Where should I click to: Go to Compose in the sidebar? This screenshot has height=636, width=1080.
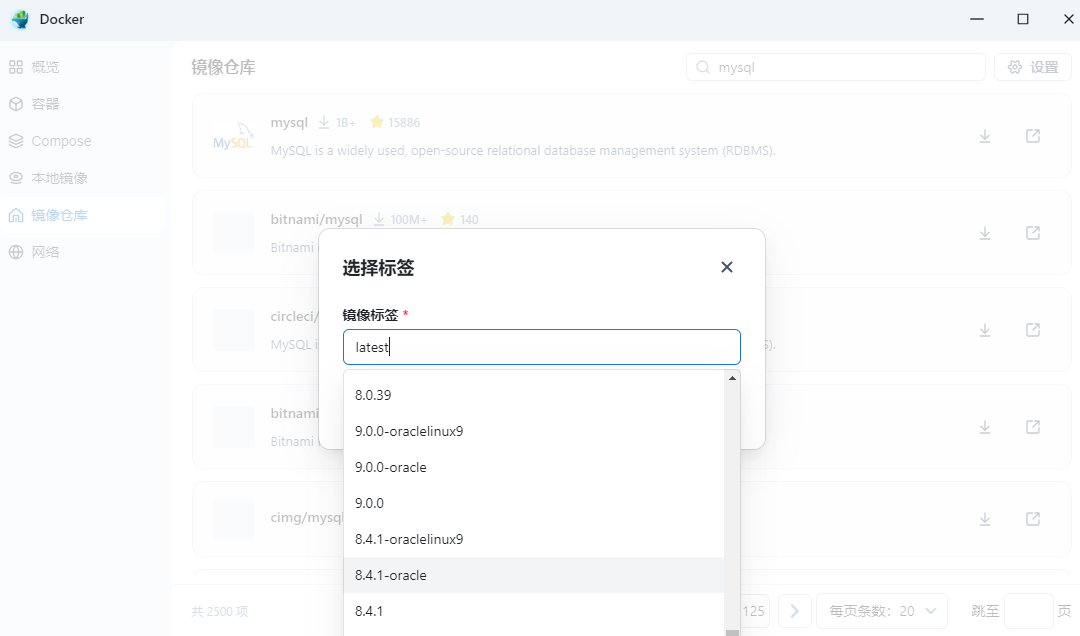(81, 141)
